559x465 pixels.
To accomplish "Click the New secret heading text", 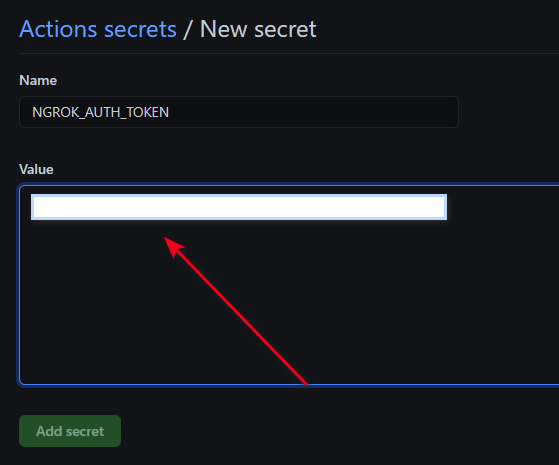I will [x=258, y=29].
